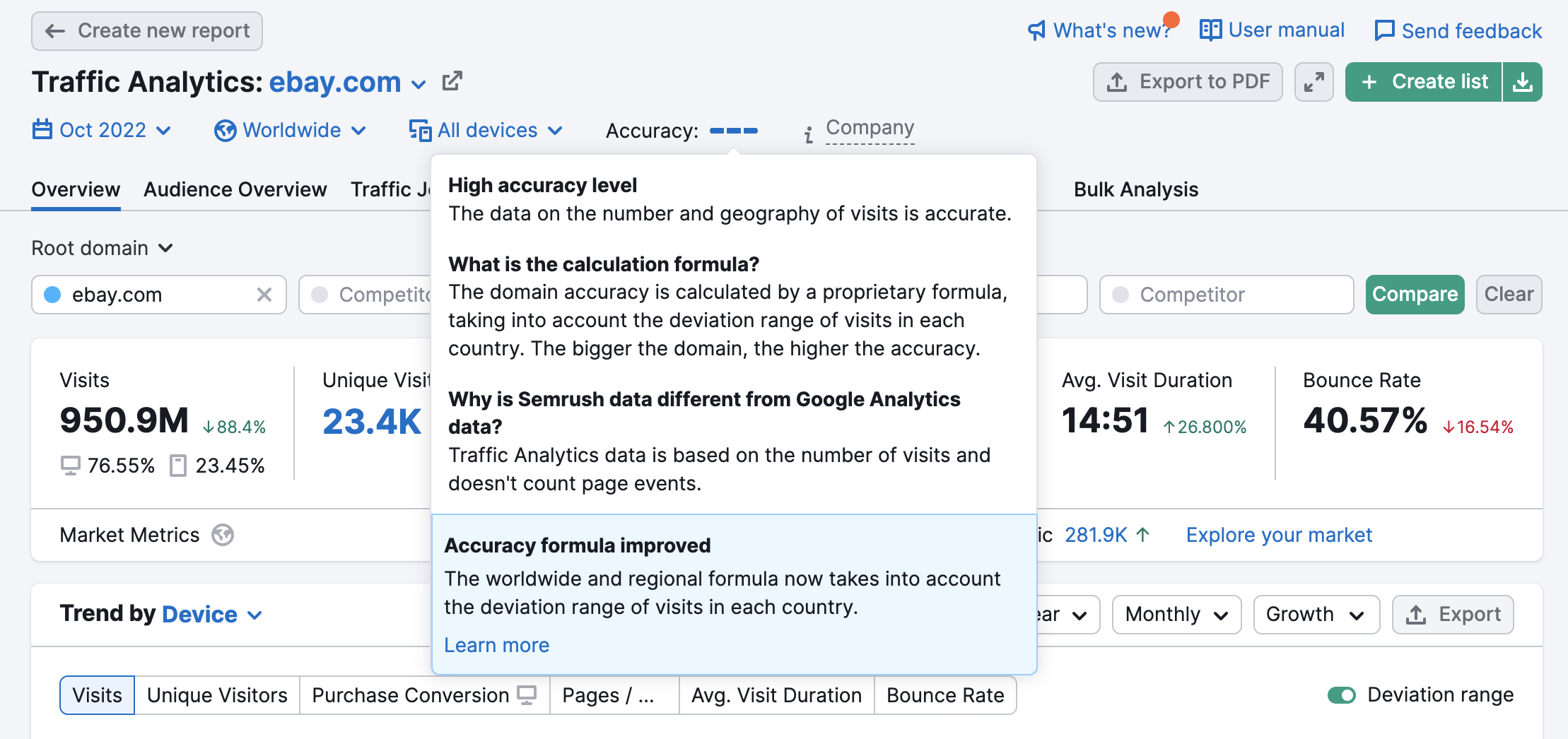Open the Bulk Analysis tab
The image size is (1568, 739).
point(1135,189)
